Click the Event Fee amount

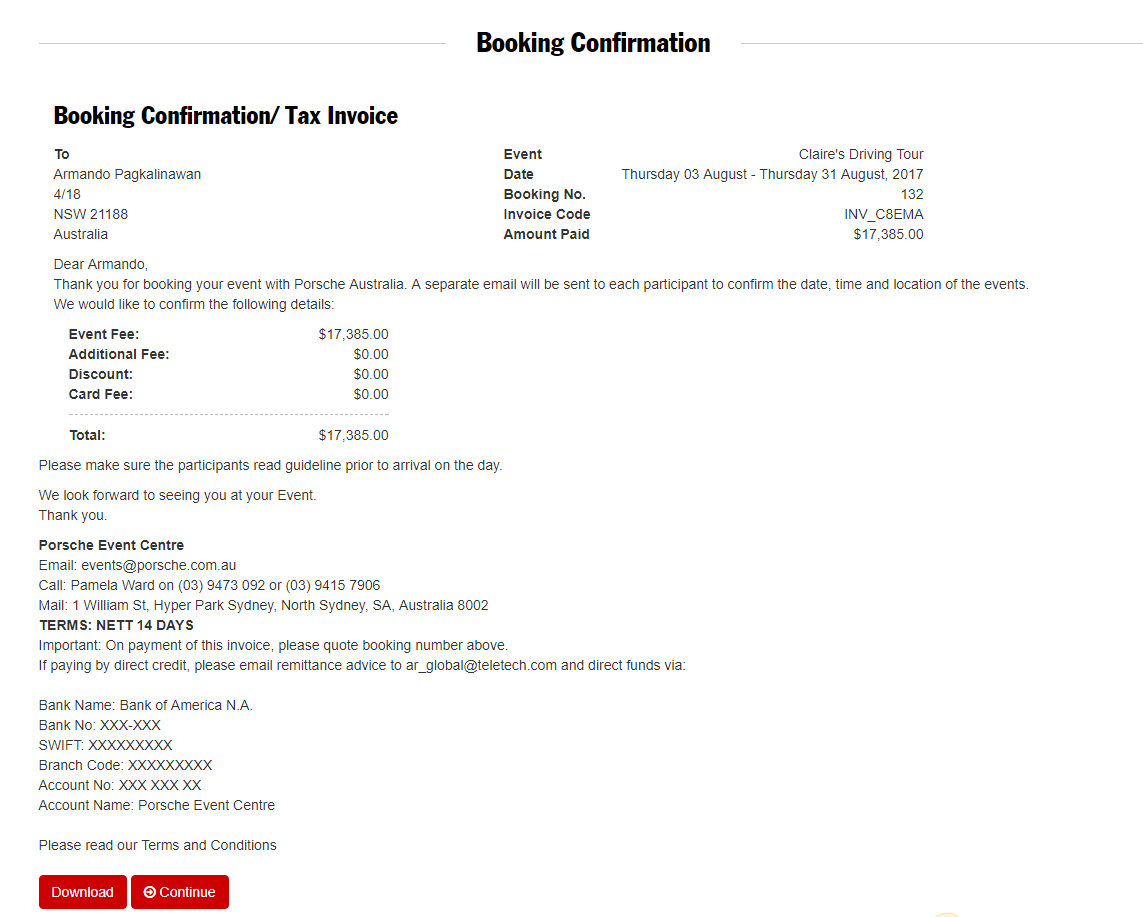[x=353, y=334]
